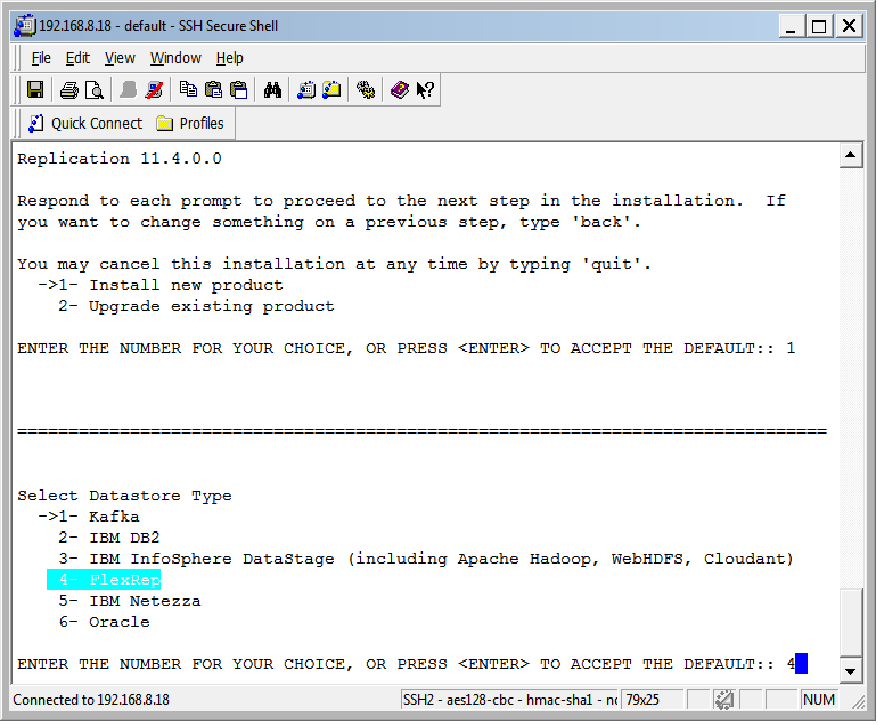Click the What's This context help icon
Viewport: 878px width, 725px height.
[x=425, y=91]
